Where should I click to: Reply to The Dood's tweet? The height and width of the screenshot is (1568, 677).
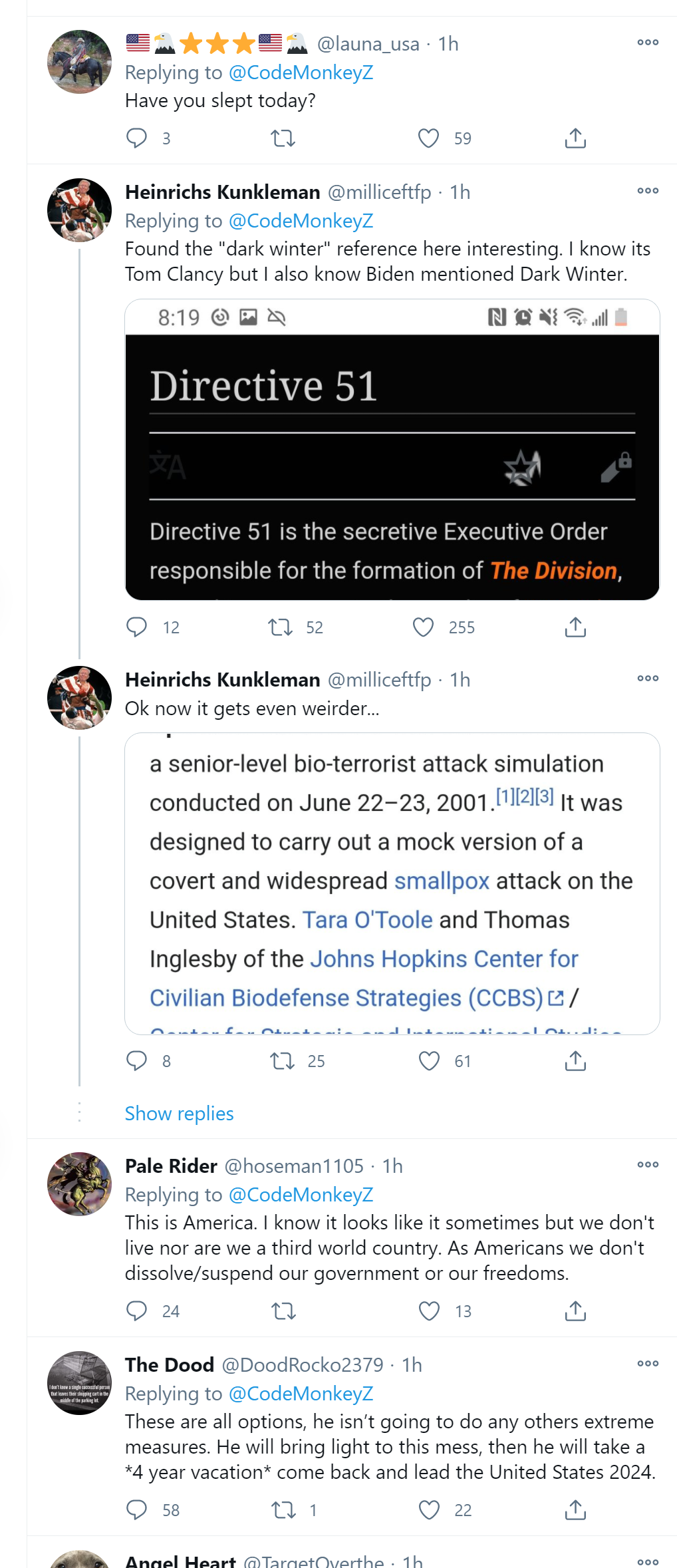click(x=137, y=1509)
